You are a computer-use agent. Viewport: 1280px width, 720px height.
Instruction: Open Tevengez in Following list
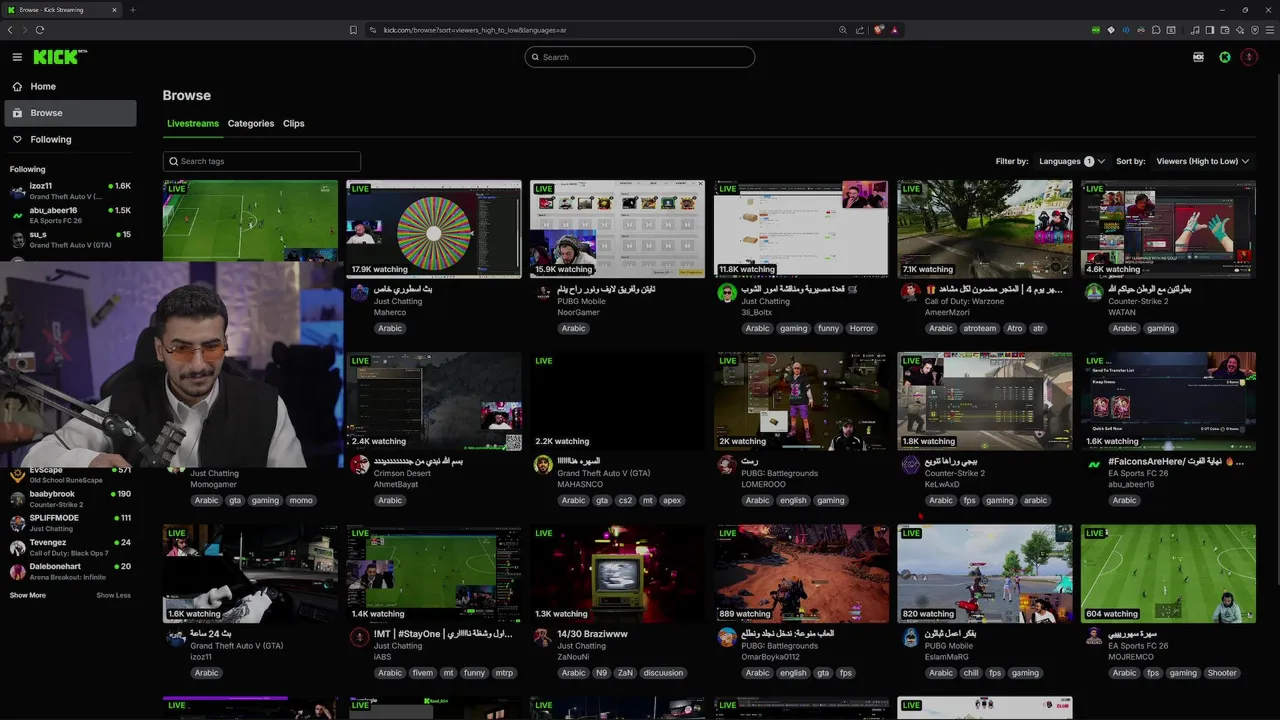pyautogui.click(x=70, y=546)
